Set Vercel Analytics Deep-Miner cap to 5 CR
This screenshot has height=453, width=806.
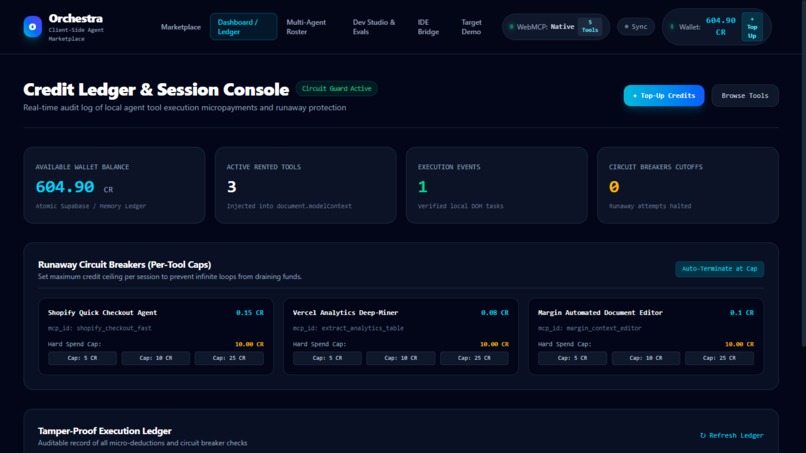(x=327, y=358)
